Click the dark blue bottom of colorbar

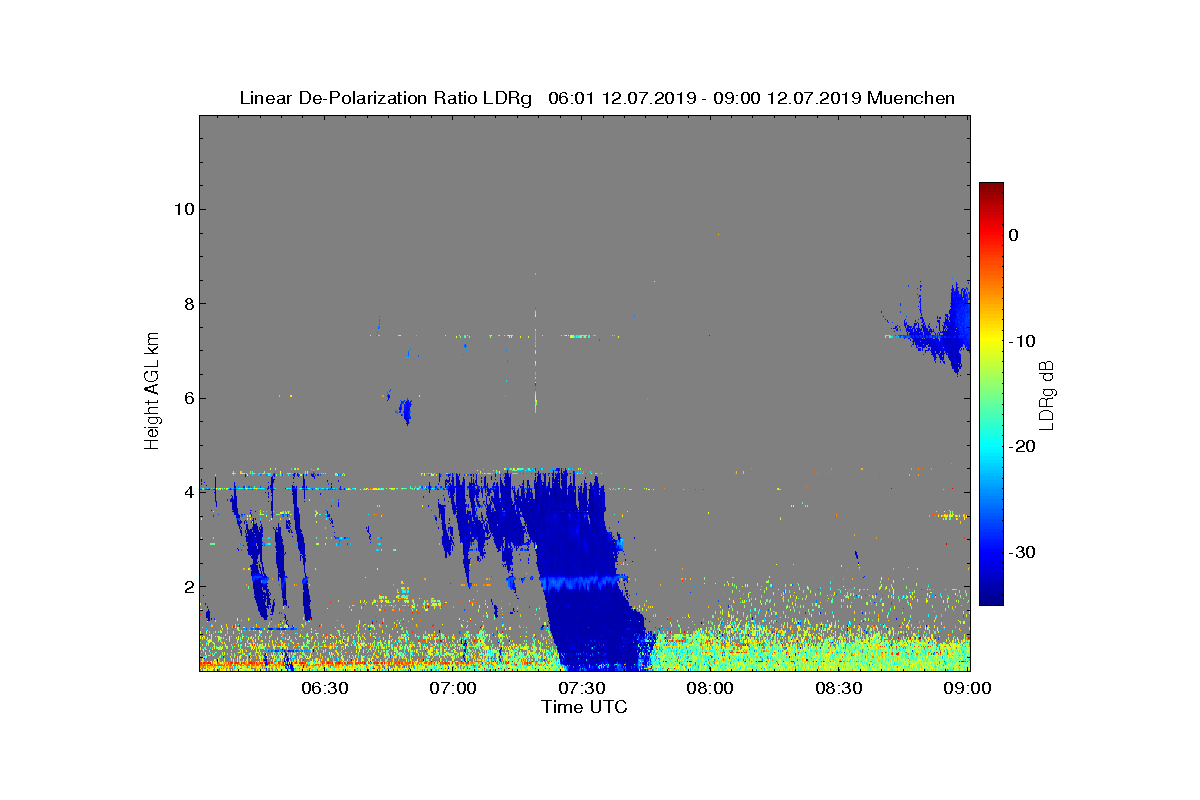[x=991, y=596]
